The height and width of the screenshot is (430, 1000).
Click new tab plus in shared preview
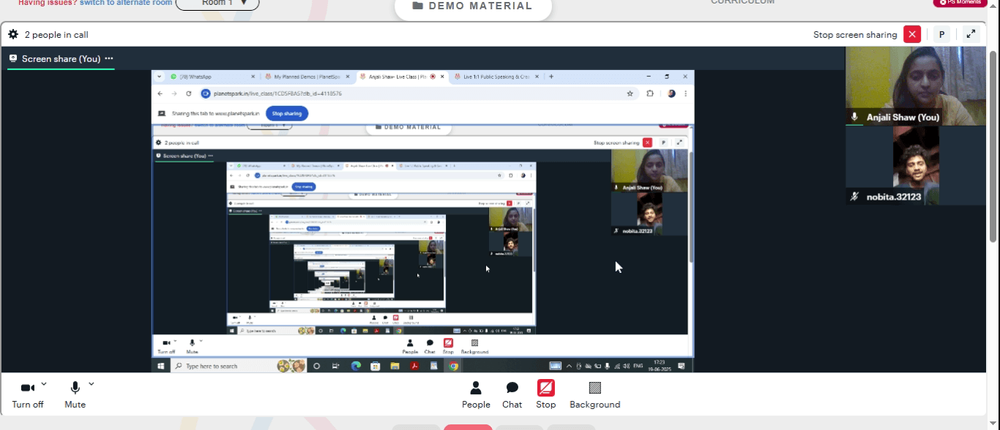point(552,77)
